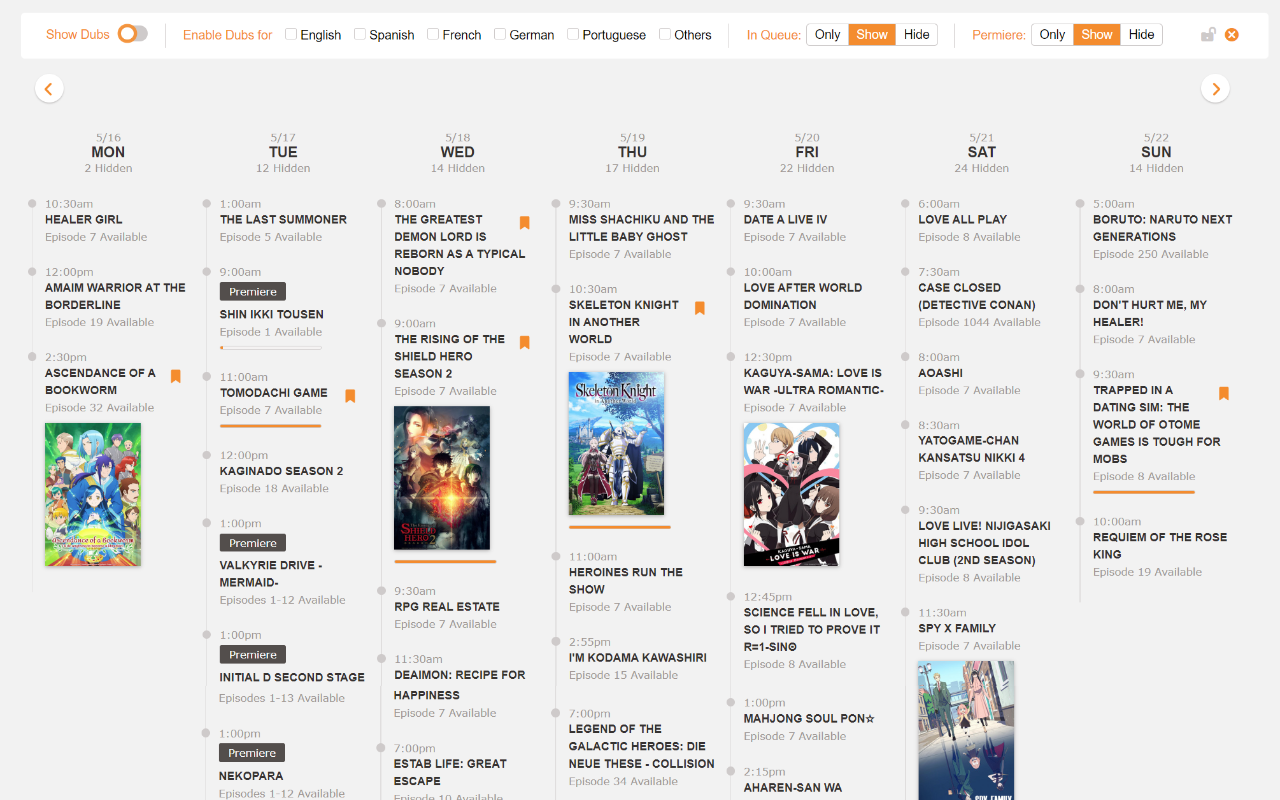Click bookmark for Skeleton Knight in Another World

(x=699, y=308)
